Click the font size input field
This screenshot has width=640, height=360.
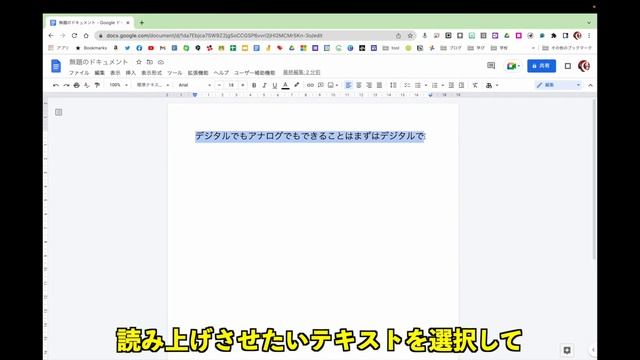click(x=231, y=85)
